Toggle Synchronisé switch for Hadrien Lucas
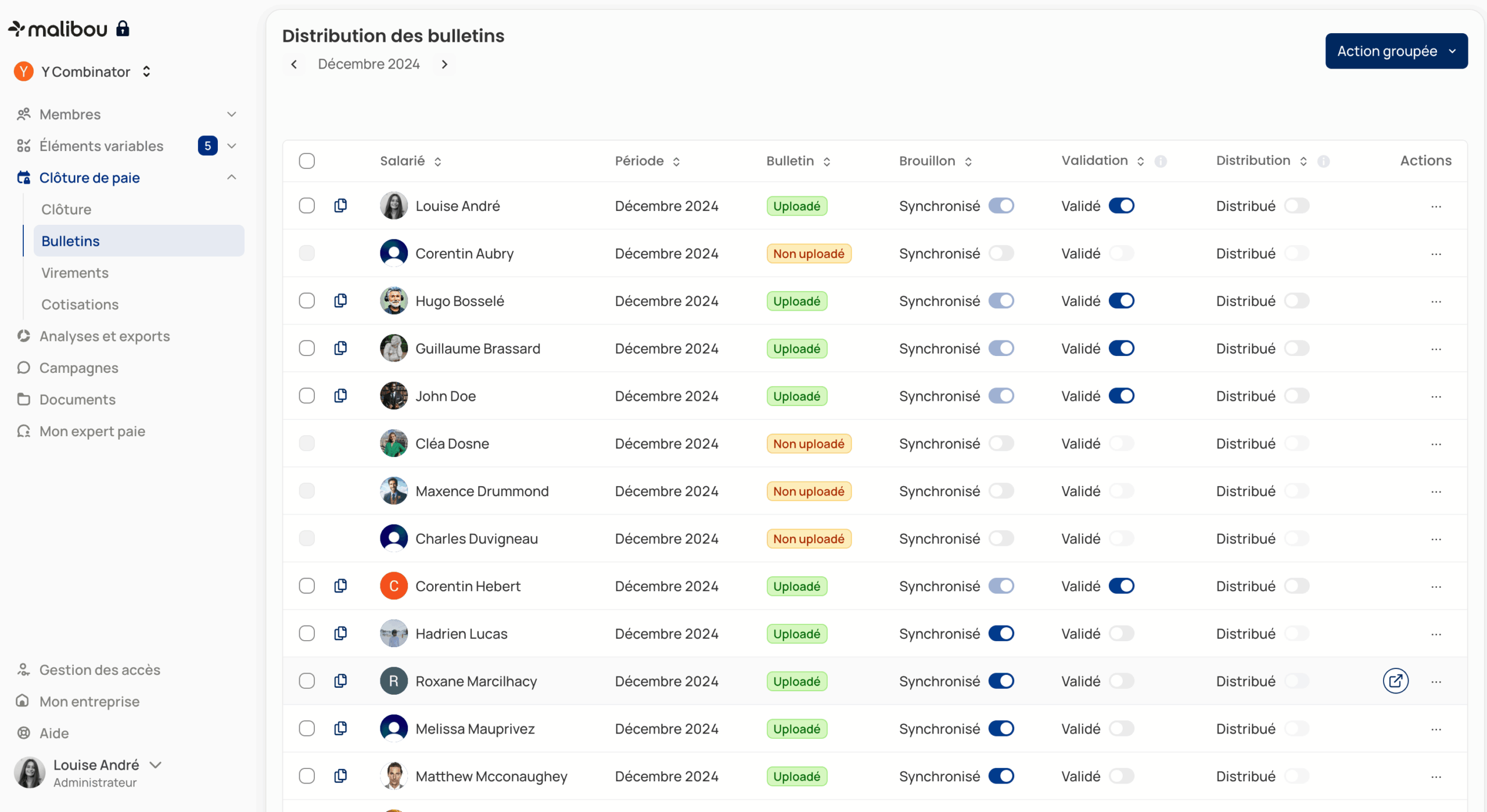 click(1001, 634)
